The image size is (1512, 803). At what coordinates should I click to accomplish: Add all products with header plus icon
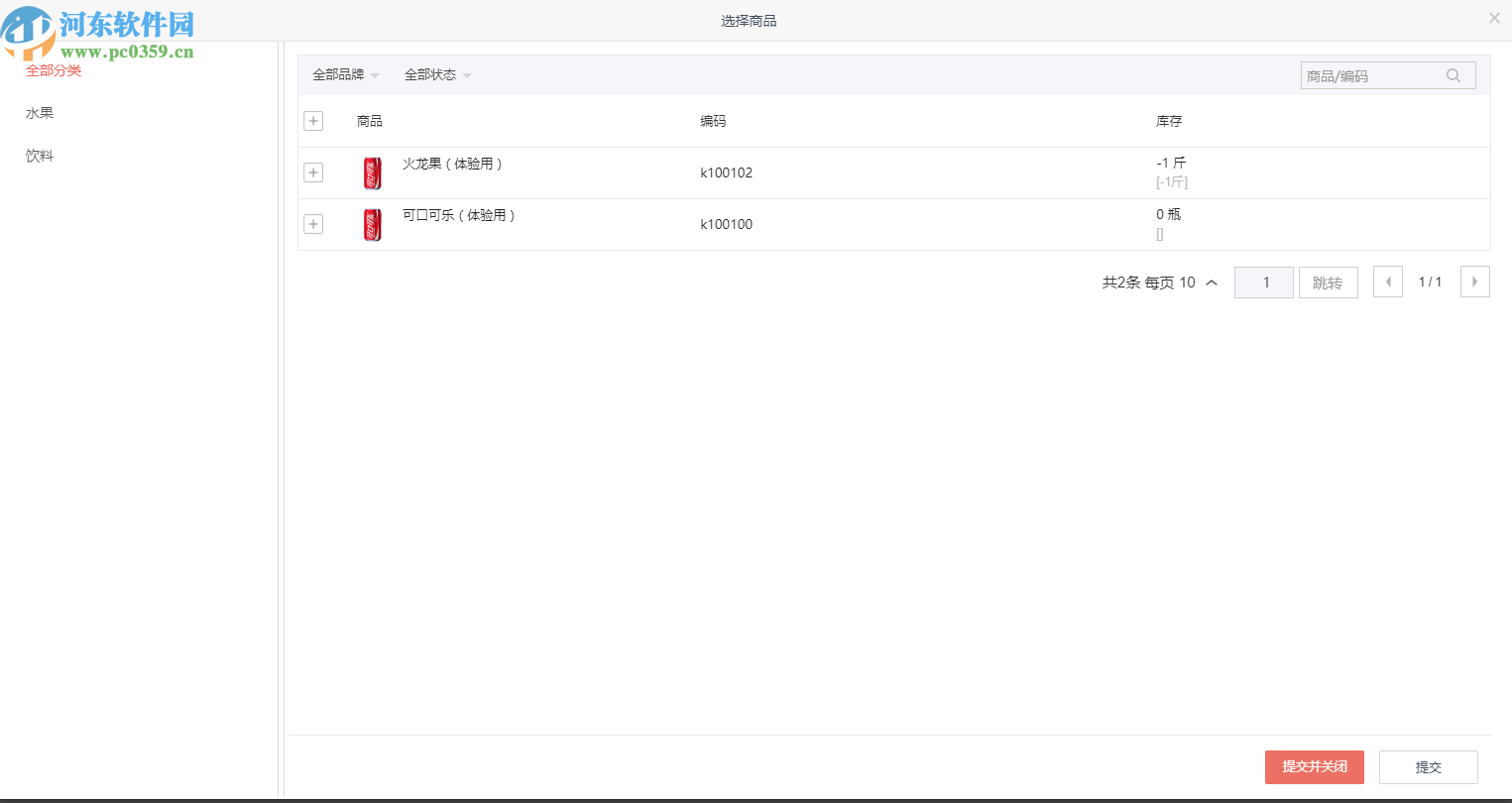313,121
